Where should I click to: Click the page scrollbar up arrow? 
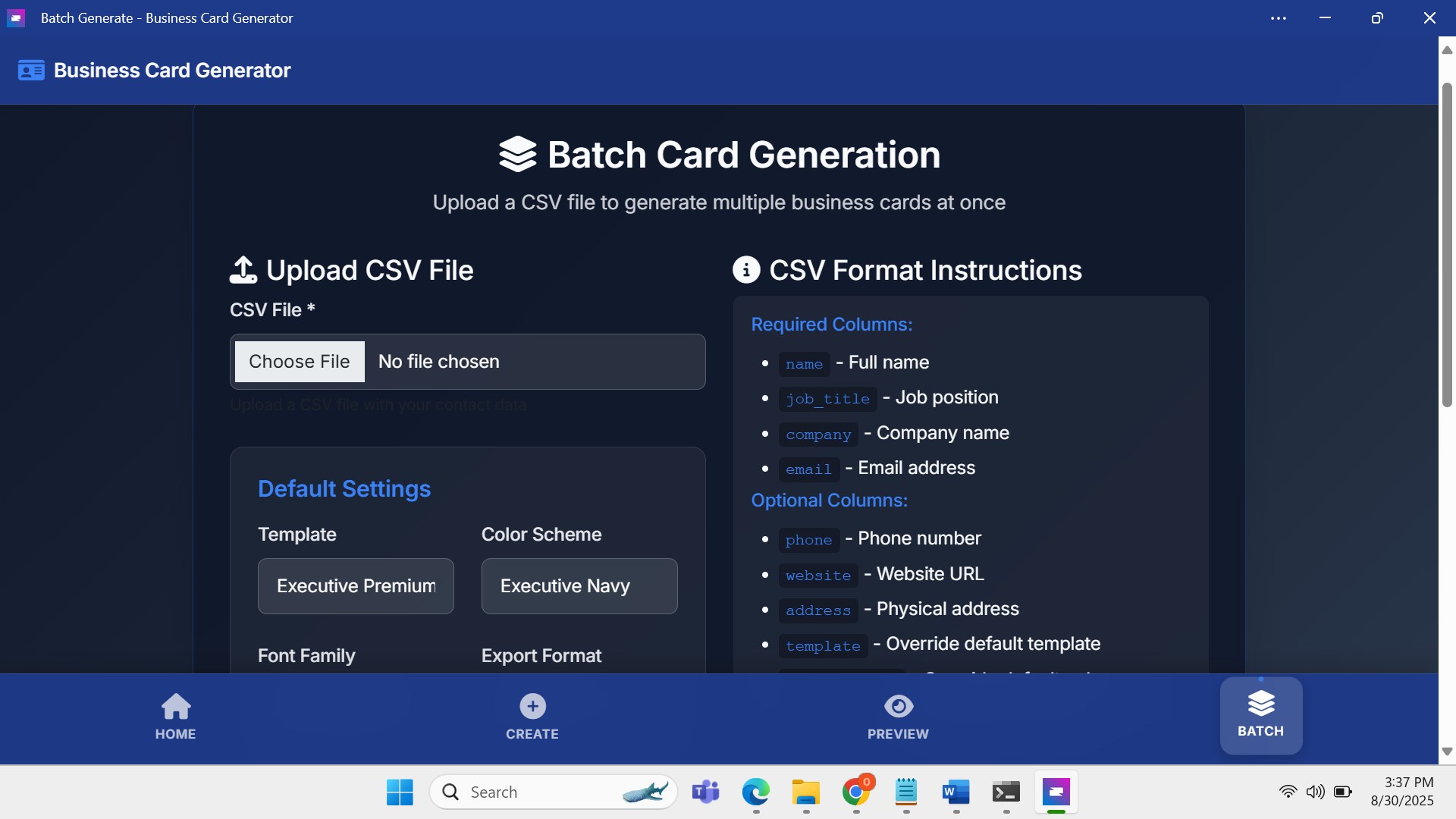tap(1447, 50)
